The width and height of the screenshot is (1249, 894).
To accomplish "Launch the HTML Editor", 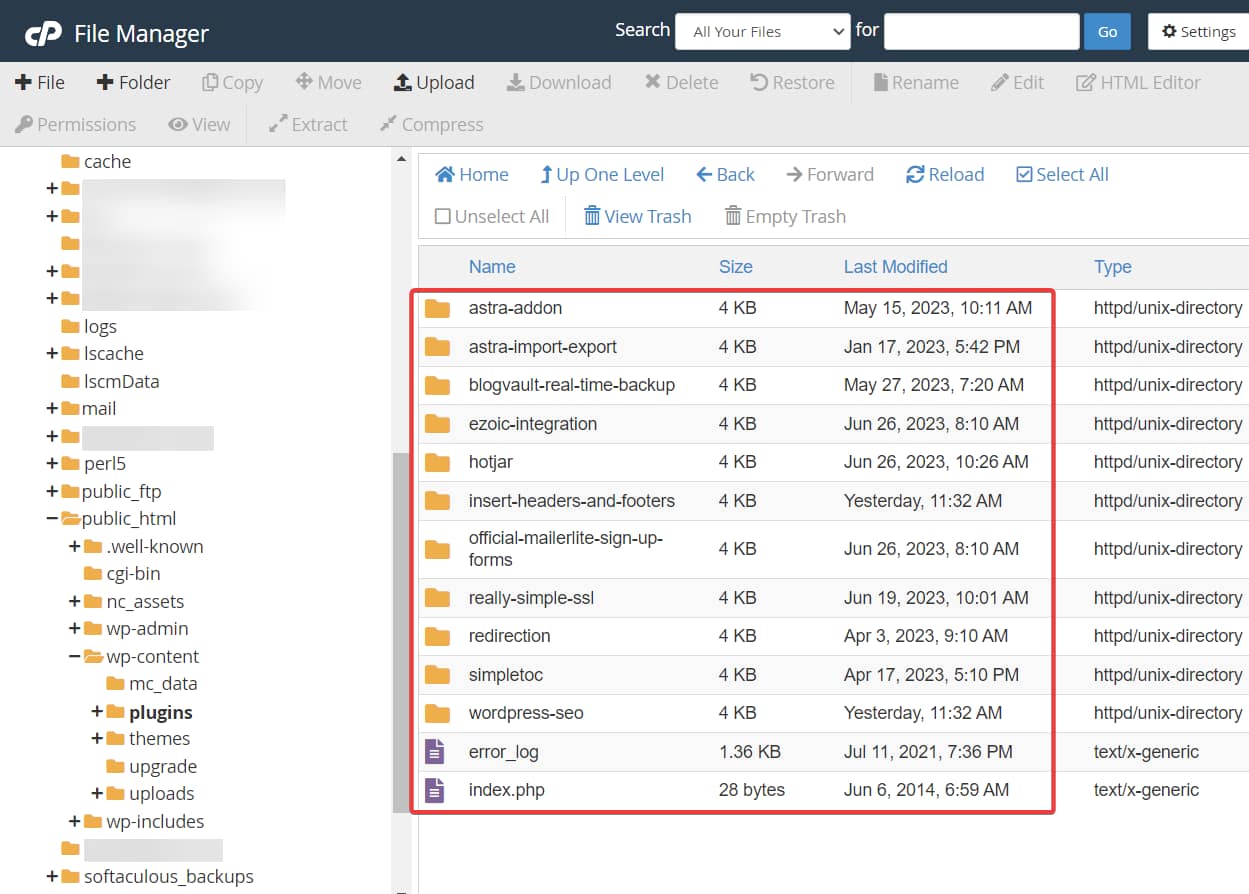I will click(1138, 82).
